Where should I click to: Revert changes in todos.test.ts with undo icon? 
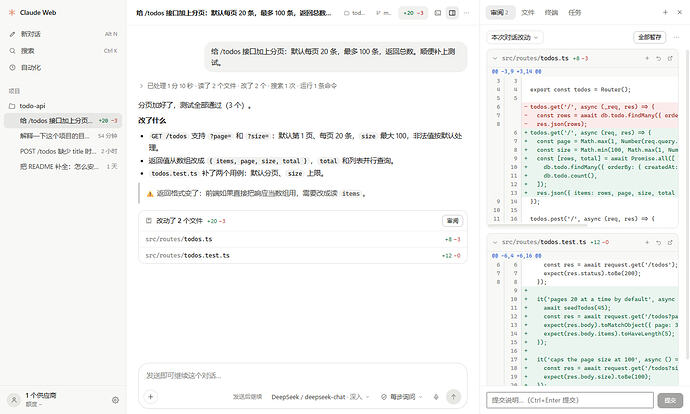tap(659, 242)
